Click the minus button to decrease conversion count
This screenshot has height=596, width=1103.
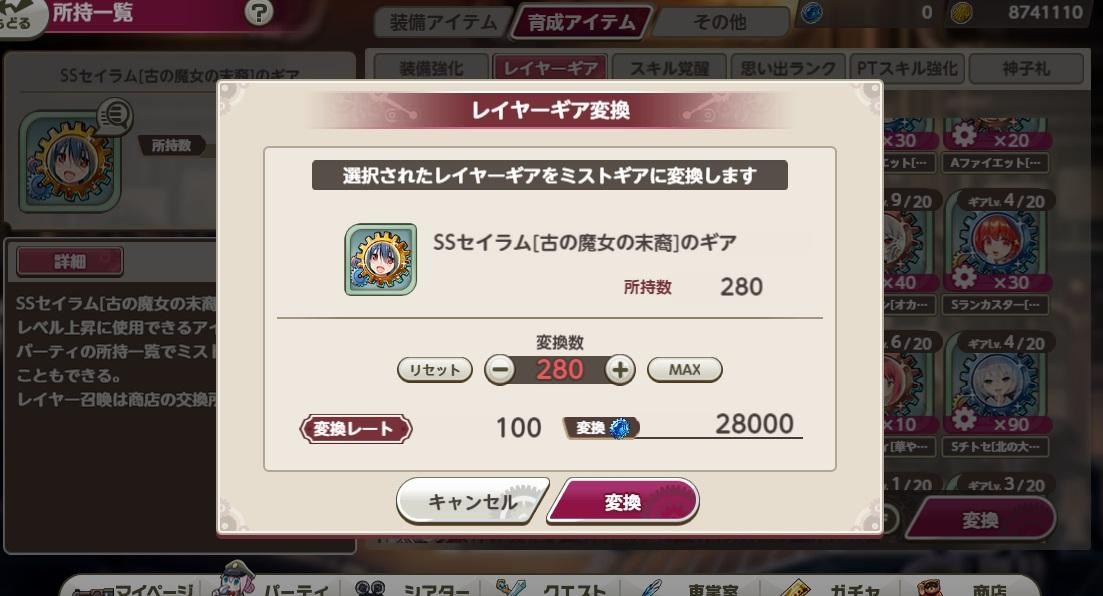coord(499,370)
